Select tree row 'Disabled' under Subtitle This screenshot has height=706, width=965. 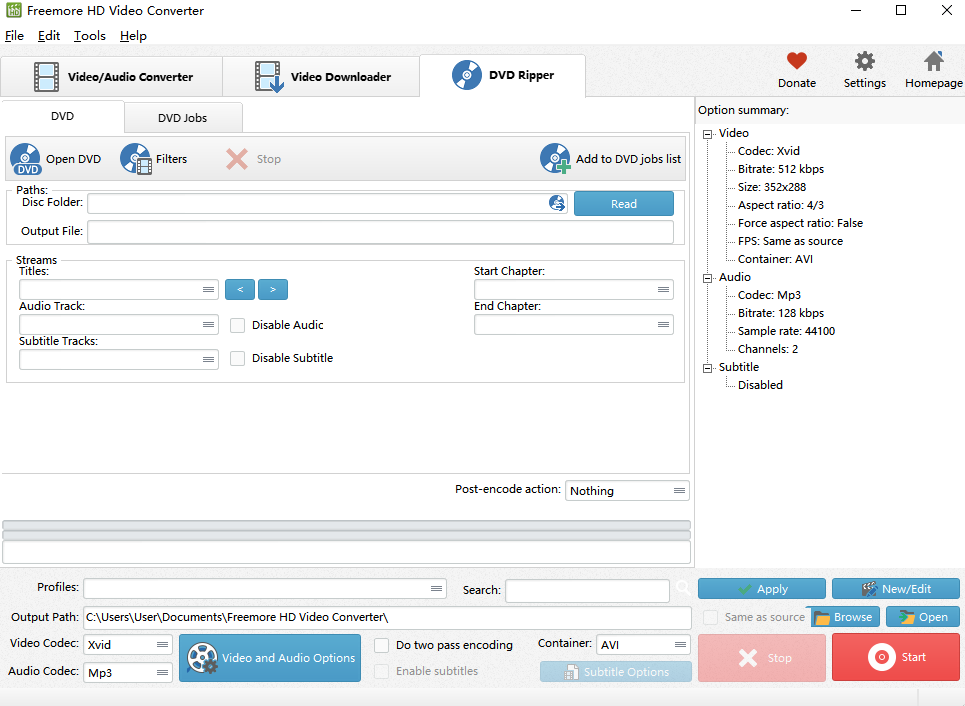[x=760, y=385]
